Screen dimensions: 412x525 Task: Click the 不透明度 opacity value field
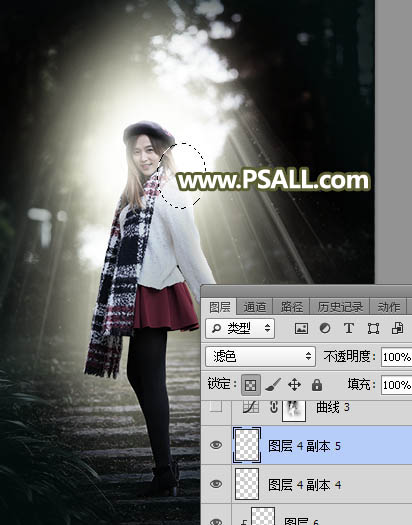tap(397, 357)
